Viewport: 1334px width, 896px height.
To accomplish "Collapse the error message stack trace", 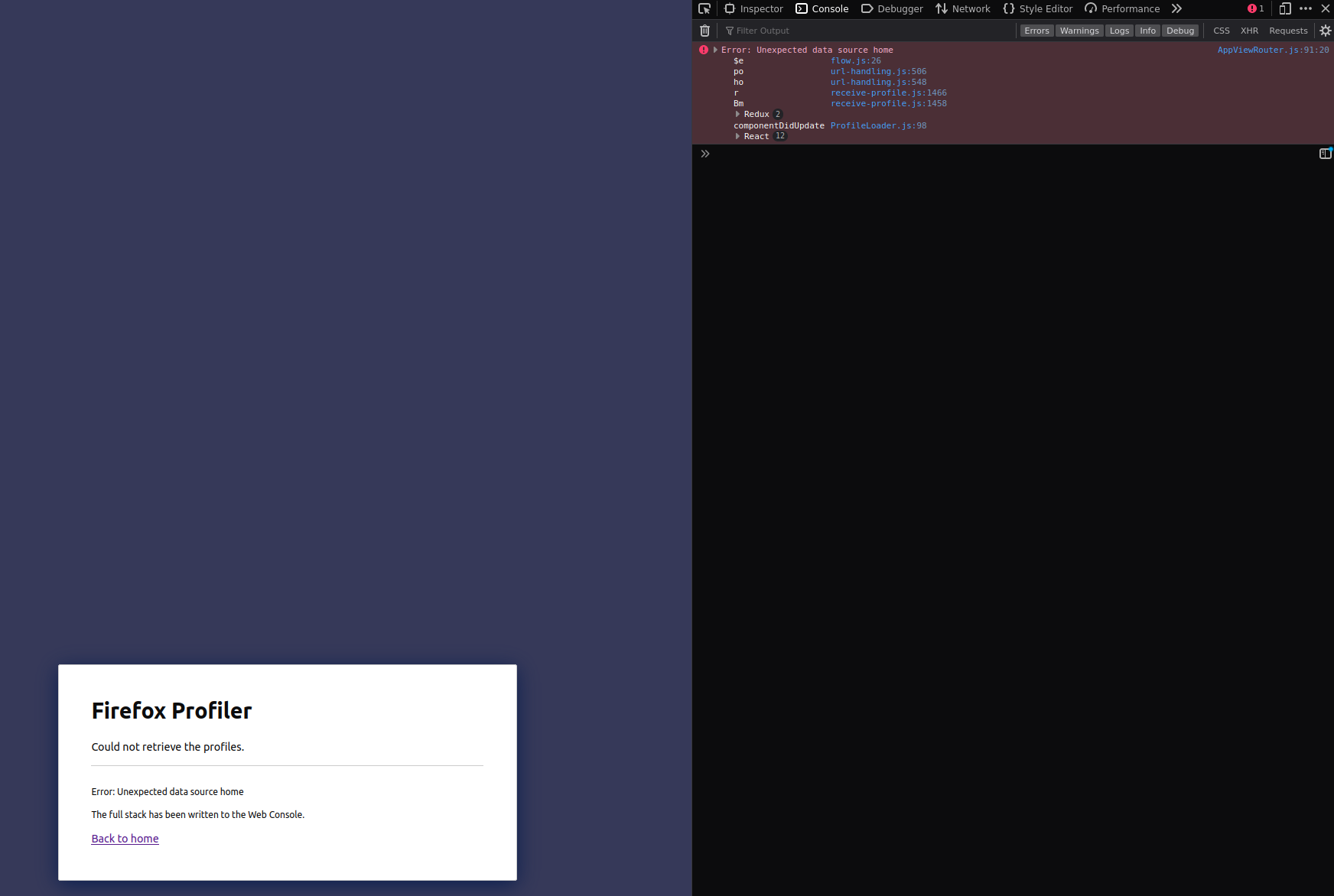I will tap(715, 50).
